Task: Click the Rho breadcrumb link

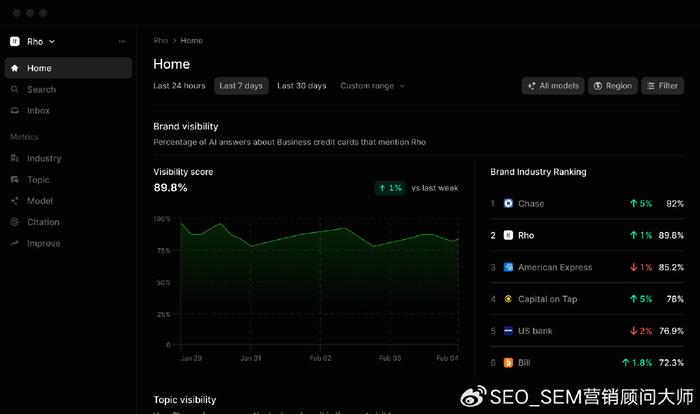Action: (x=161, y=41)
